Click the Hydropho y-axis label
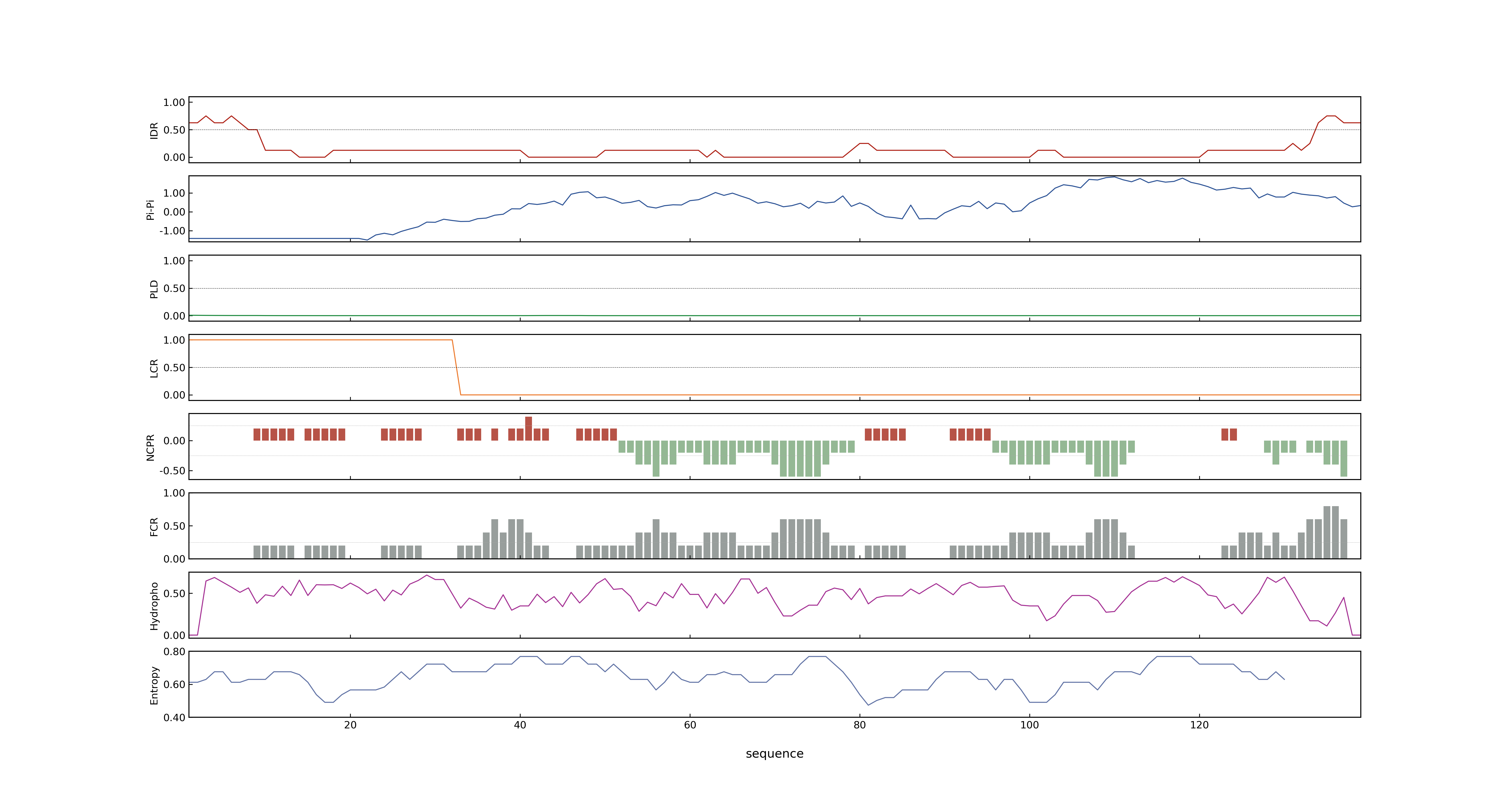Viewport: 1512px width, 806px height. click(x=154, y=606)
